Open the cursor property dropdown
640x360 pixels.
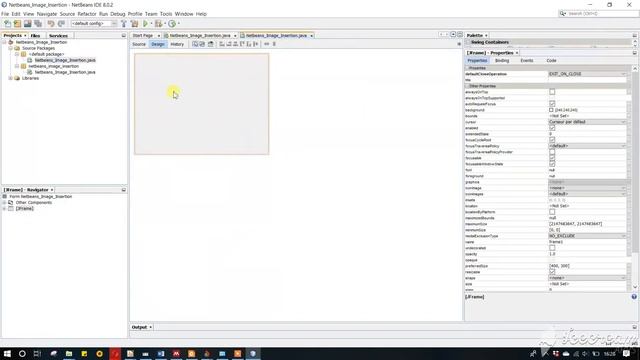[x=587, y=122]
